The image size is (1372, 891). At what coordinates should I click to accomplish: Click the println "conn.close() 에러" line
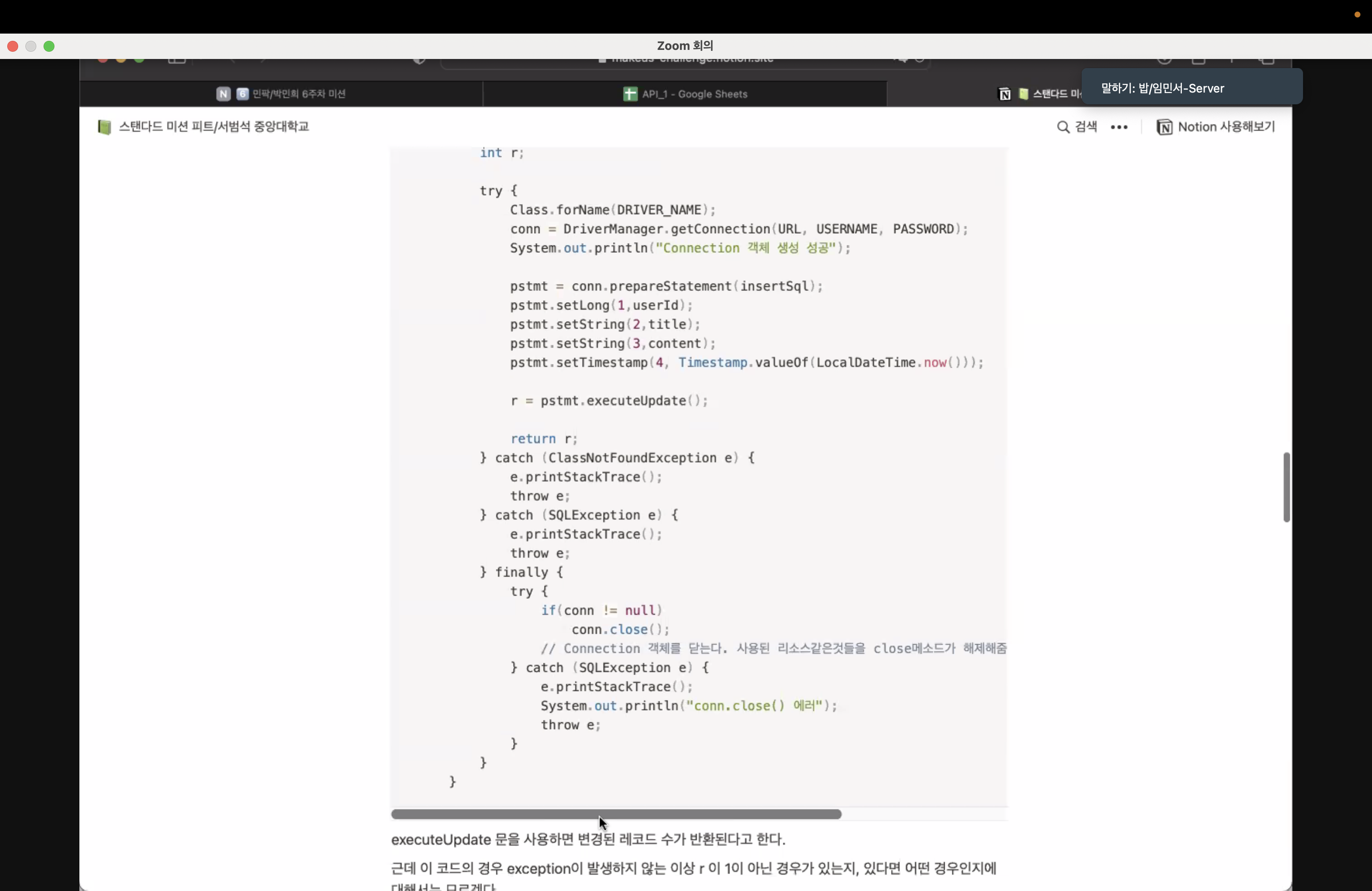[x=688, y=705]
